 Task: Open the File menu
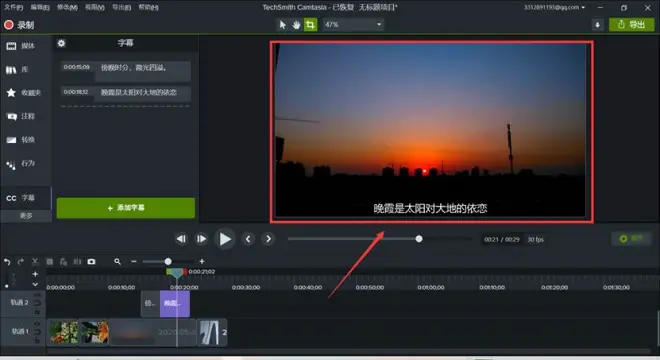pyautogui.click(x=13, y=7)
